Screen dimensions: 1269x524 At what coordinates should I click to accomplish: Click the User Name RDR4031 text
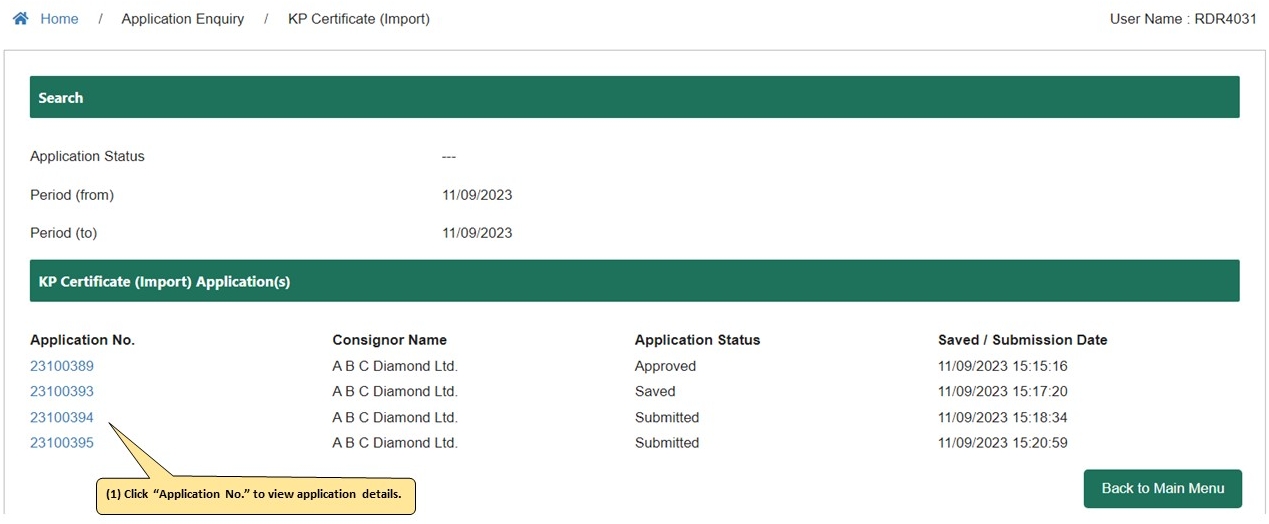(1183, 19)
